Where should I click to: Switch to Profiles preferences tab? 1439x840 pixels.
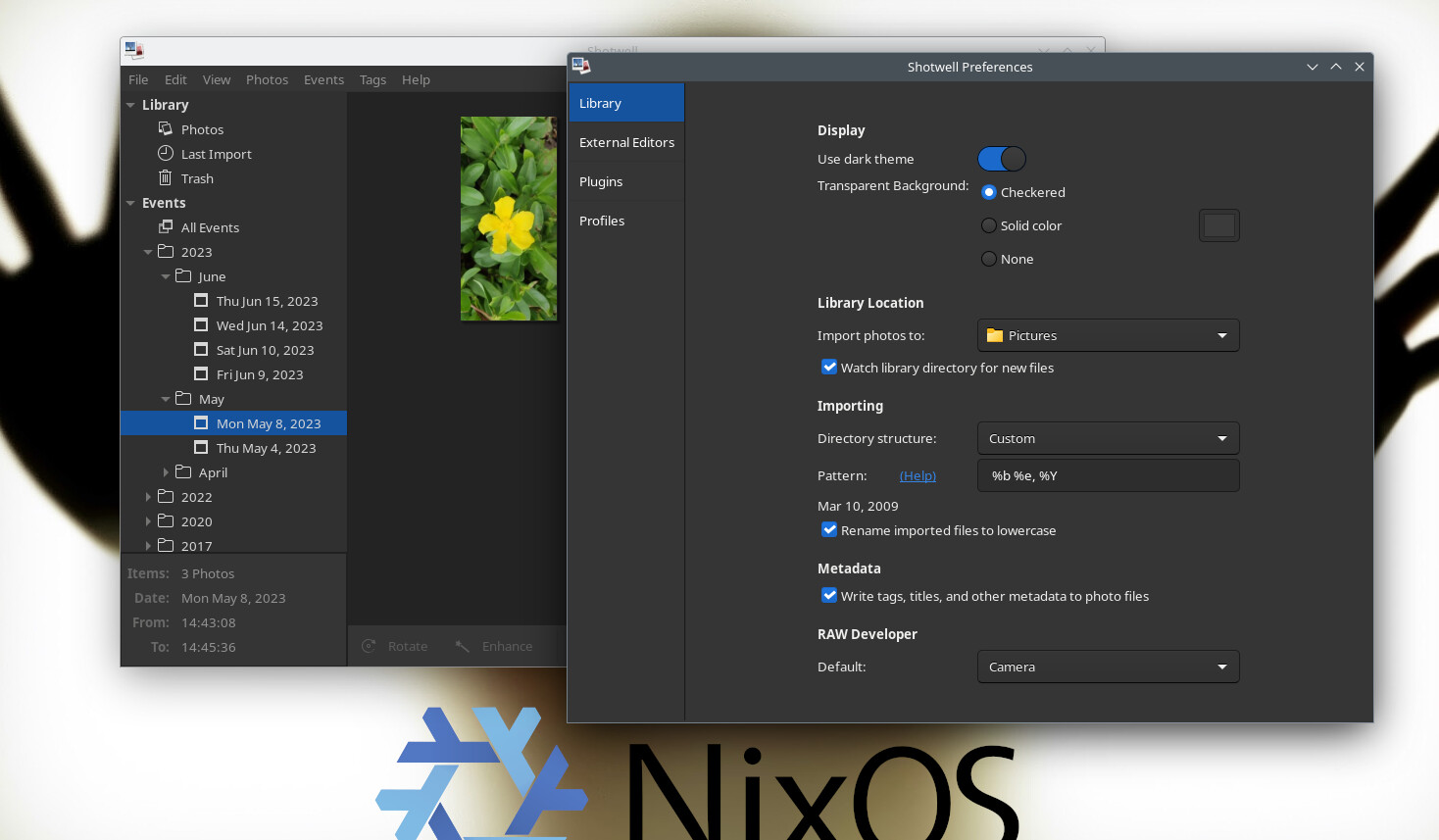pyautogui.click(x=626, y=221)
